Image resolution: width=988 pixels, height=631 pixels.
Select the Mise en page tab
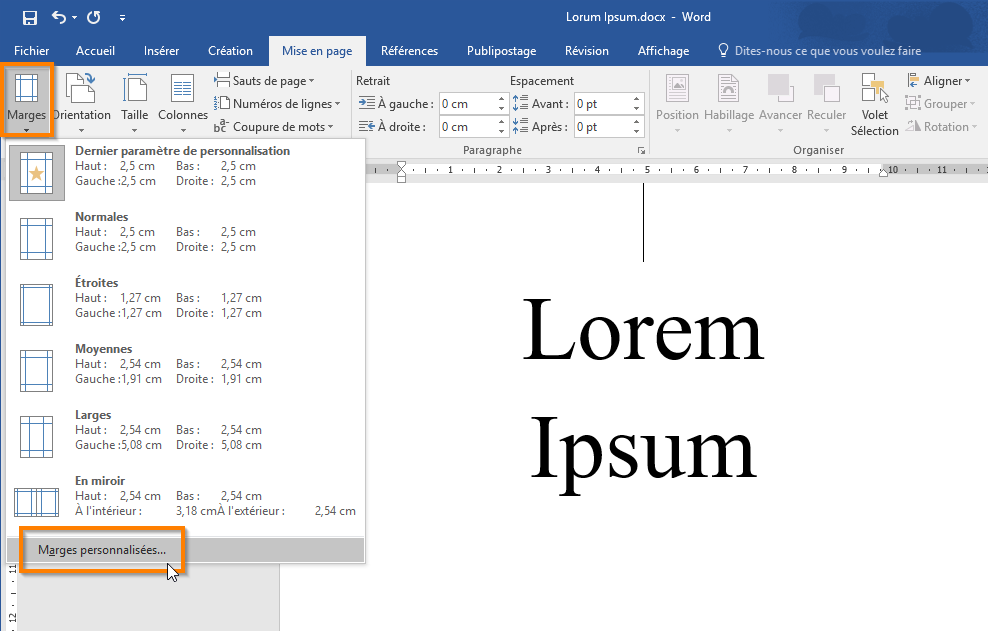click(317, 51)
